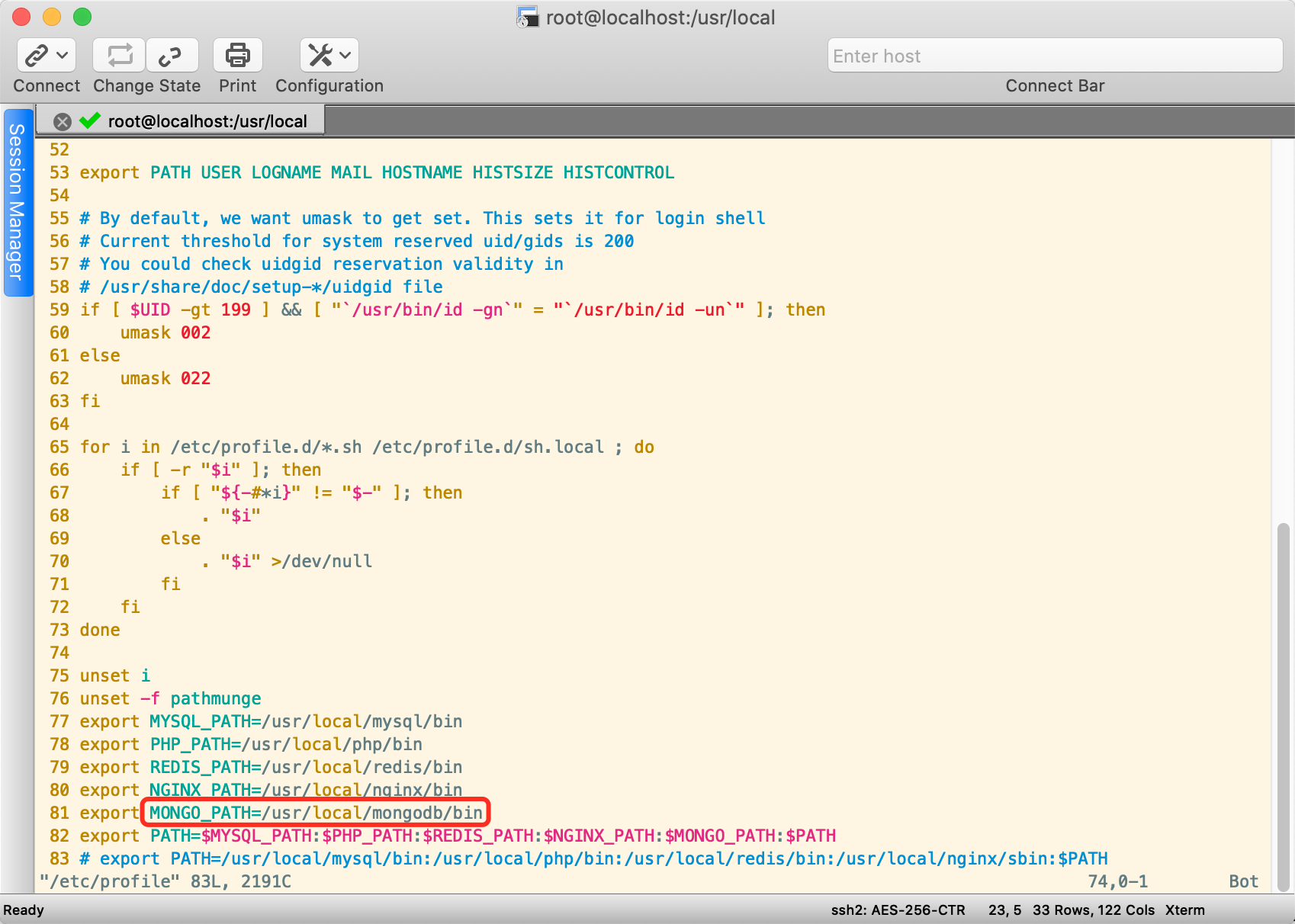
Task: Select the root@localhost:/usr/local tab
Action: [207, 121]
